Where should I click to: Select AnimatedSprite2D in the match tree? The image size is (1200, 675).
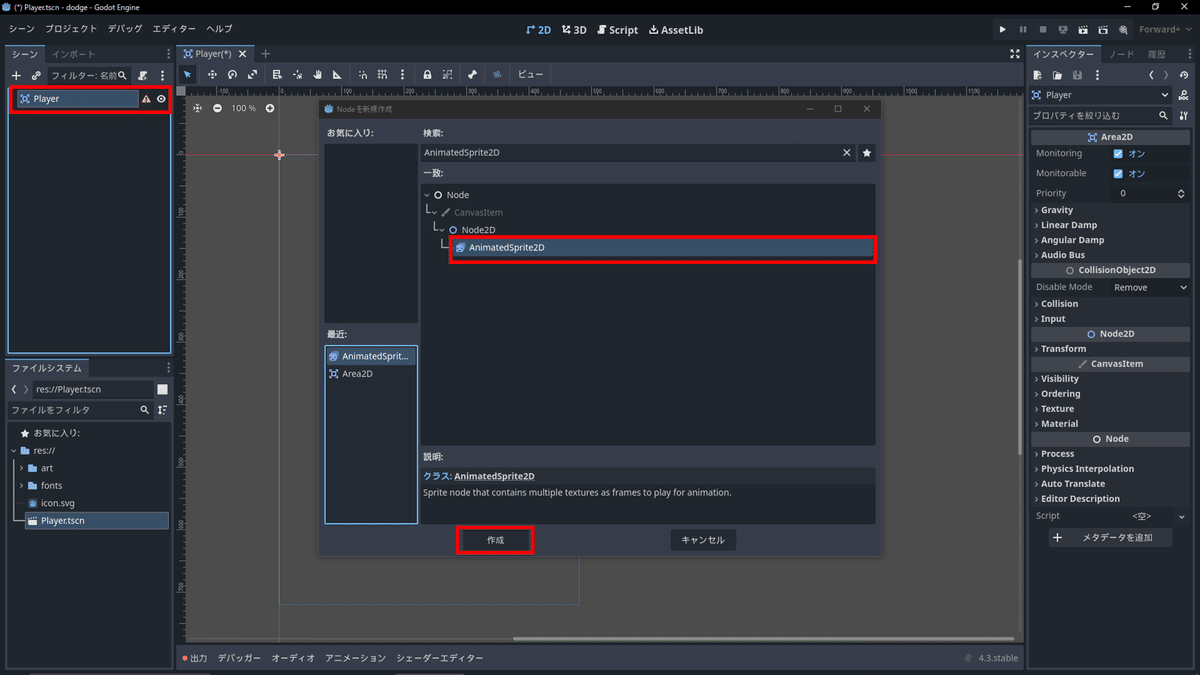pos(663,248)
